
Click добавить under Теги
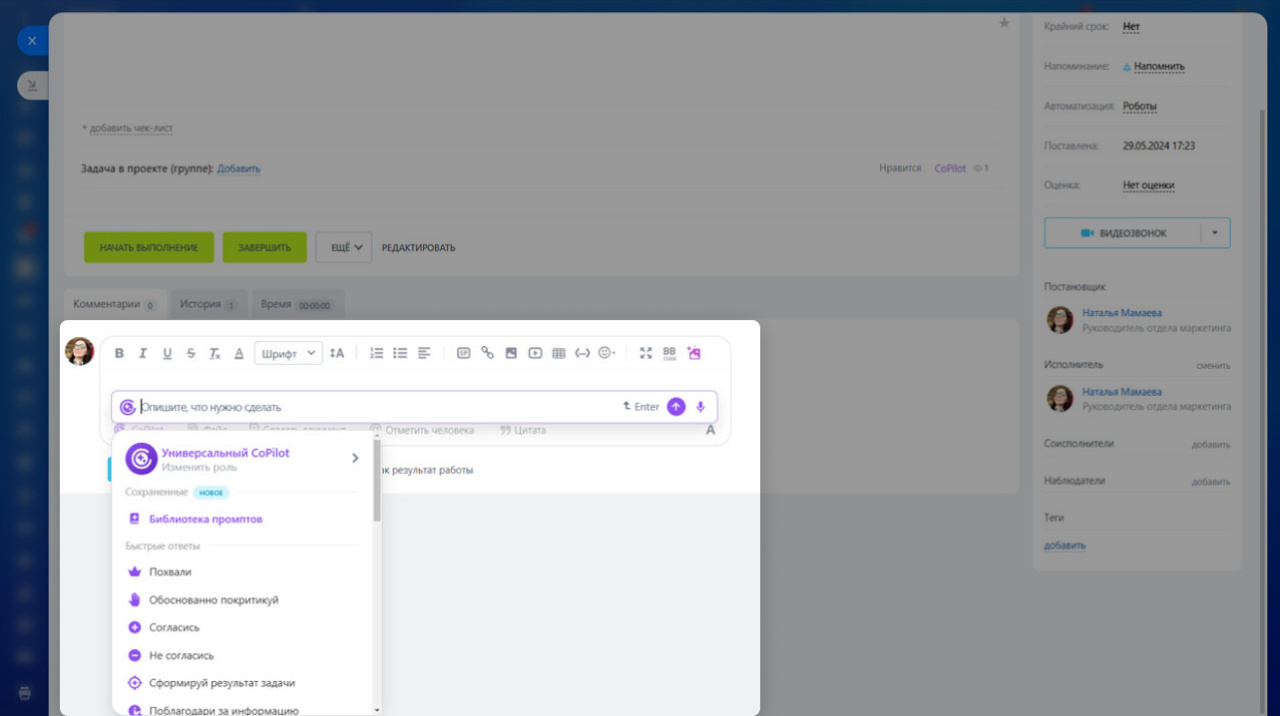tap(1065, 546)
